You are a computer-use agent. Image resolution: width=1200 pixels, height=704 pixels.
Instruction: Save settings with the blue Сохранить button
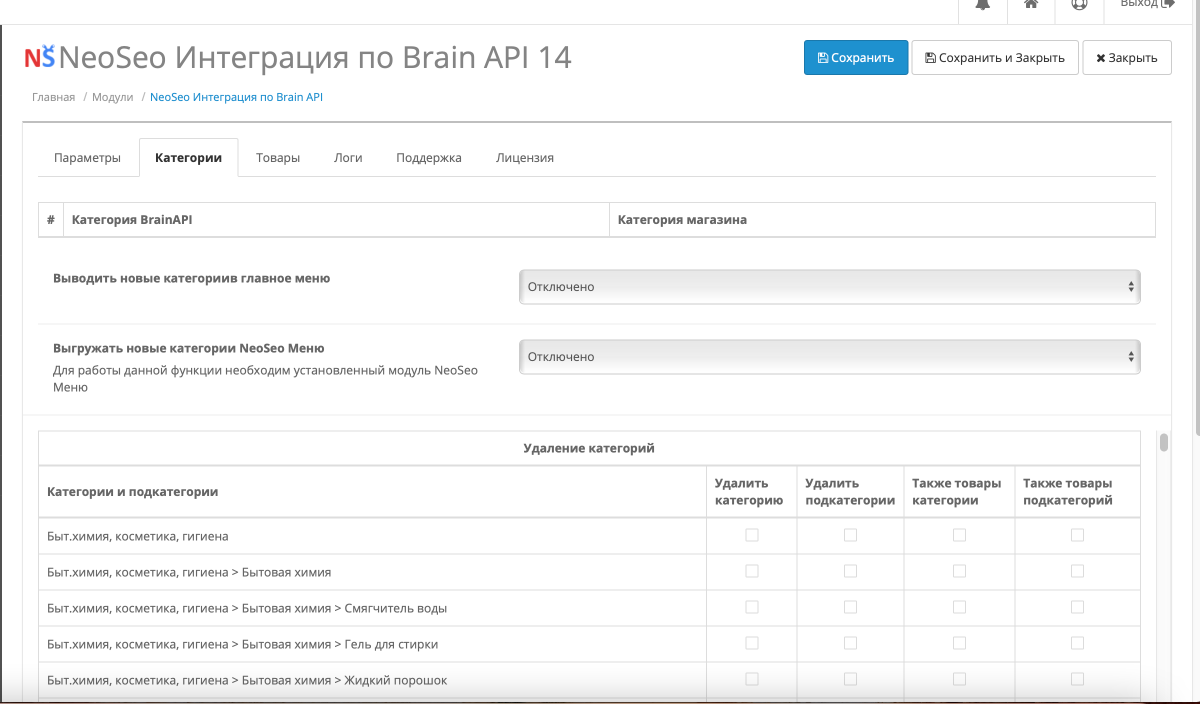[856, 58]
